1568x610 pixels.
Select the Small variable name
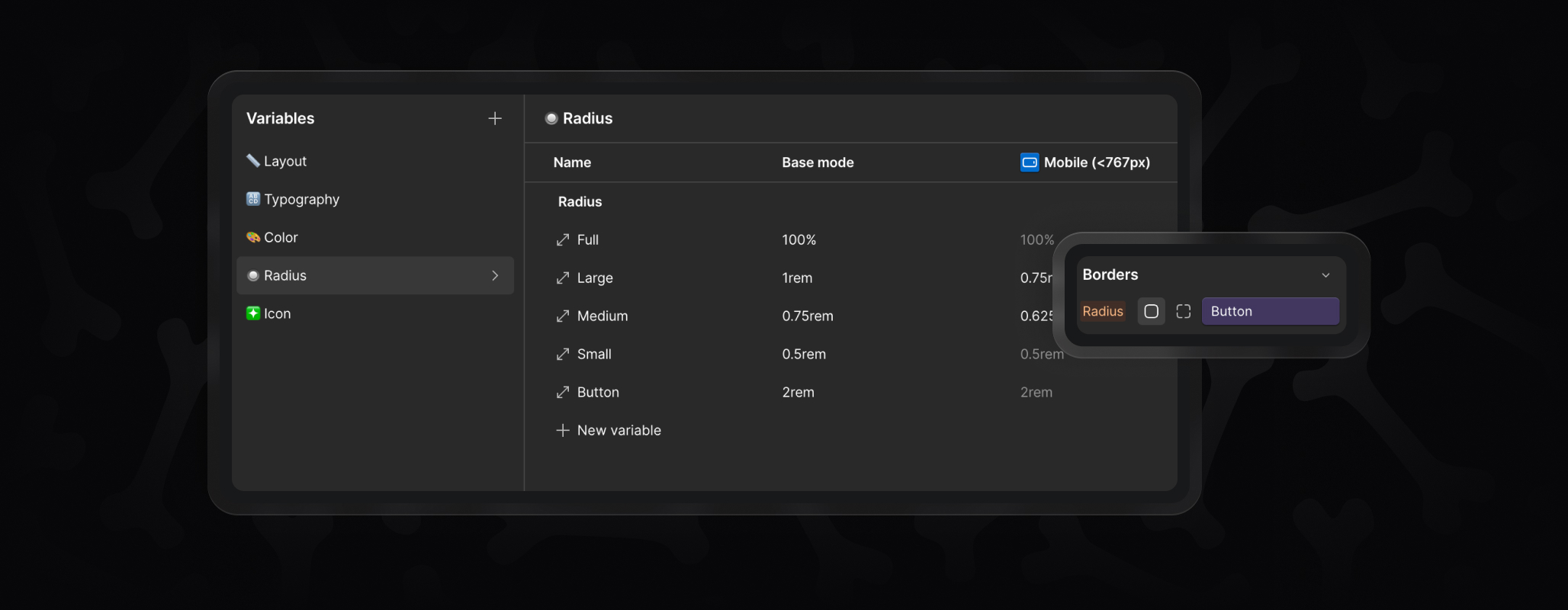click(x=594, y=354)
